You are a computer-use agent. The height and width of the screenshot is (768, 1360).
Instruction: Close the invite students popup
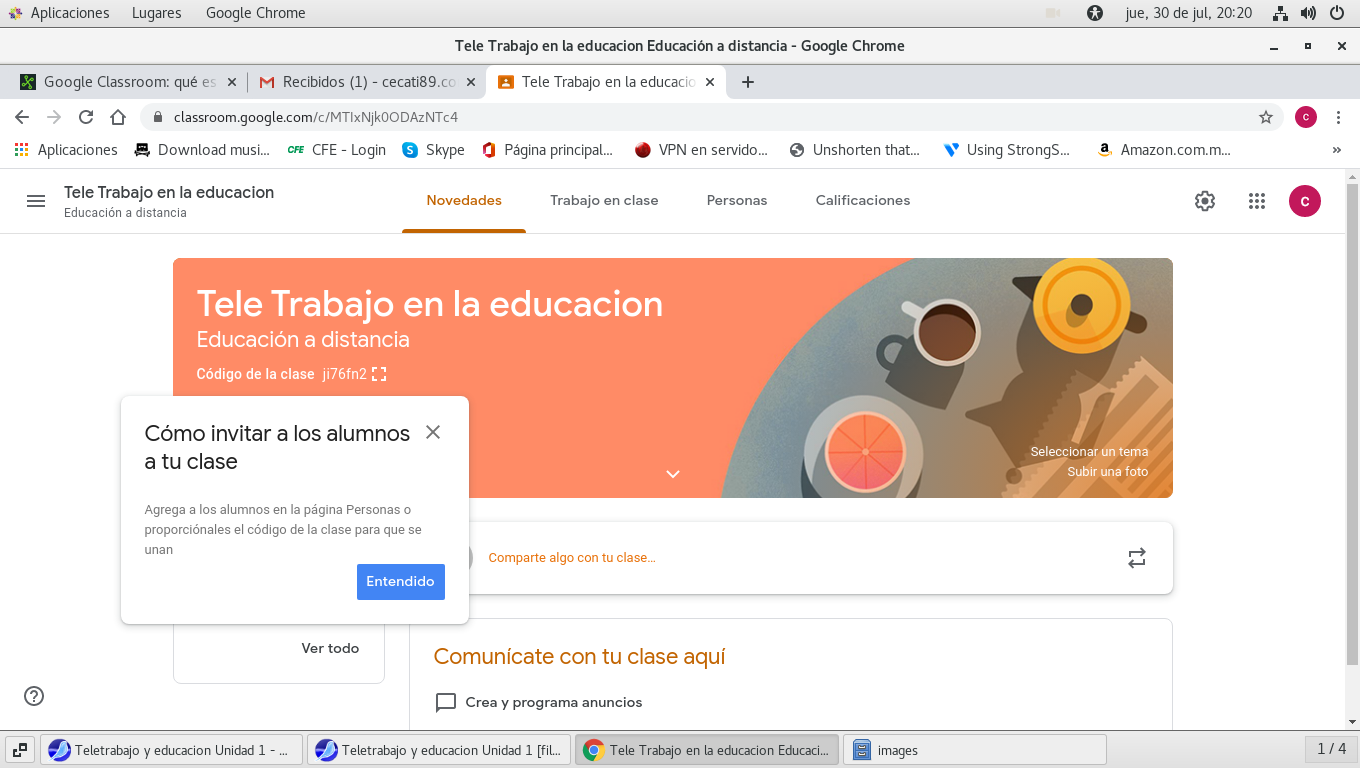click(x=433, y=432)
